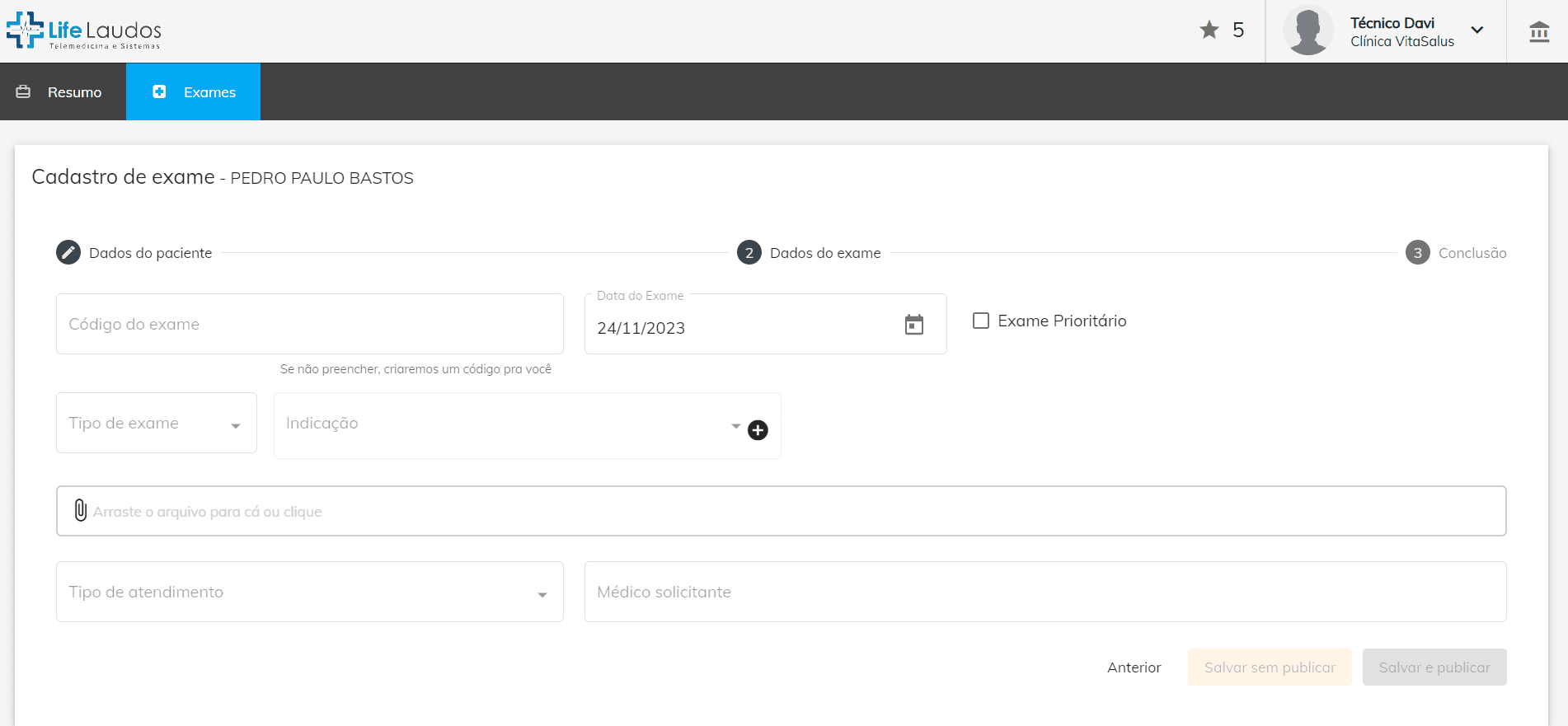This screenshot has width=1568, height=726.
Task: Enable the Exame Prioritário checkbox
Action: 981,321
